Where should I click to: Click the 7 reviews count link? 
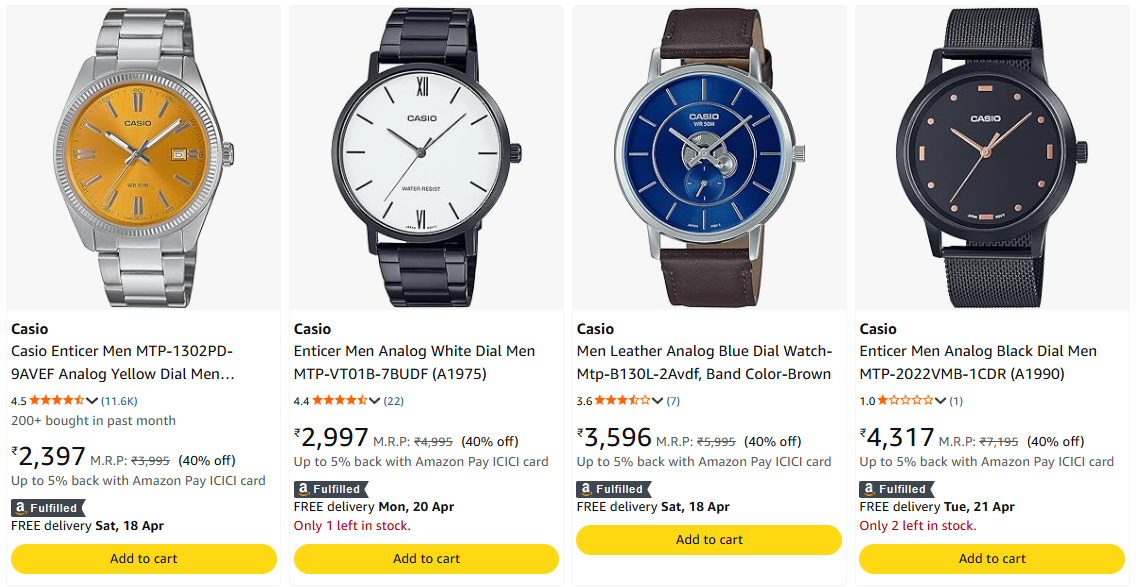(673, 401)
